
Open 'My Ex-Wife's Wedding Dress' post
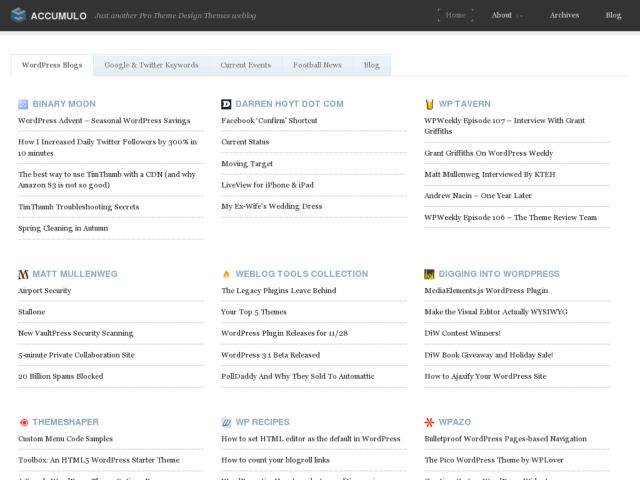point(271,206)
